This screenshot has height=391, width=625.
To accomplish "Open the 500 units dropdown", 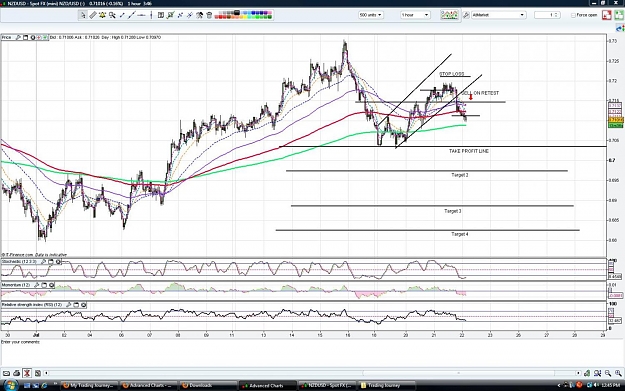I will (x=370, y=15).
